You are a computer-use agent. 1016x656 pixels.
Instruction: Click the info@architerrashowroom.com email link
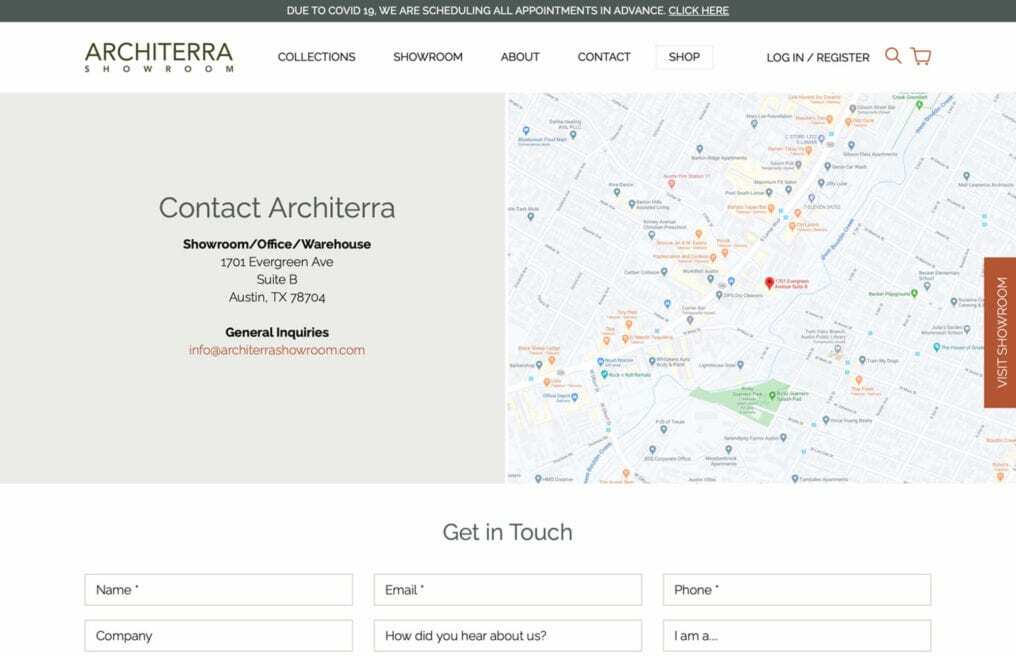(x=277, y=350)
